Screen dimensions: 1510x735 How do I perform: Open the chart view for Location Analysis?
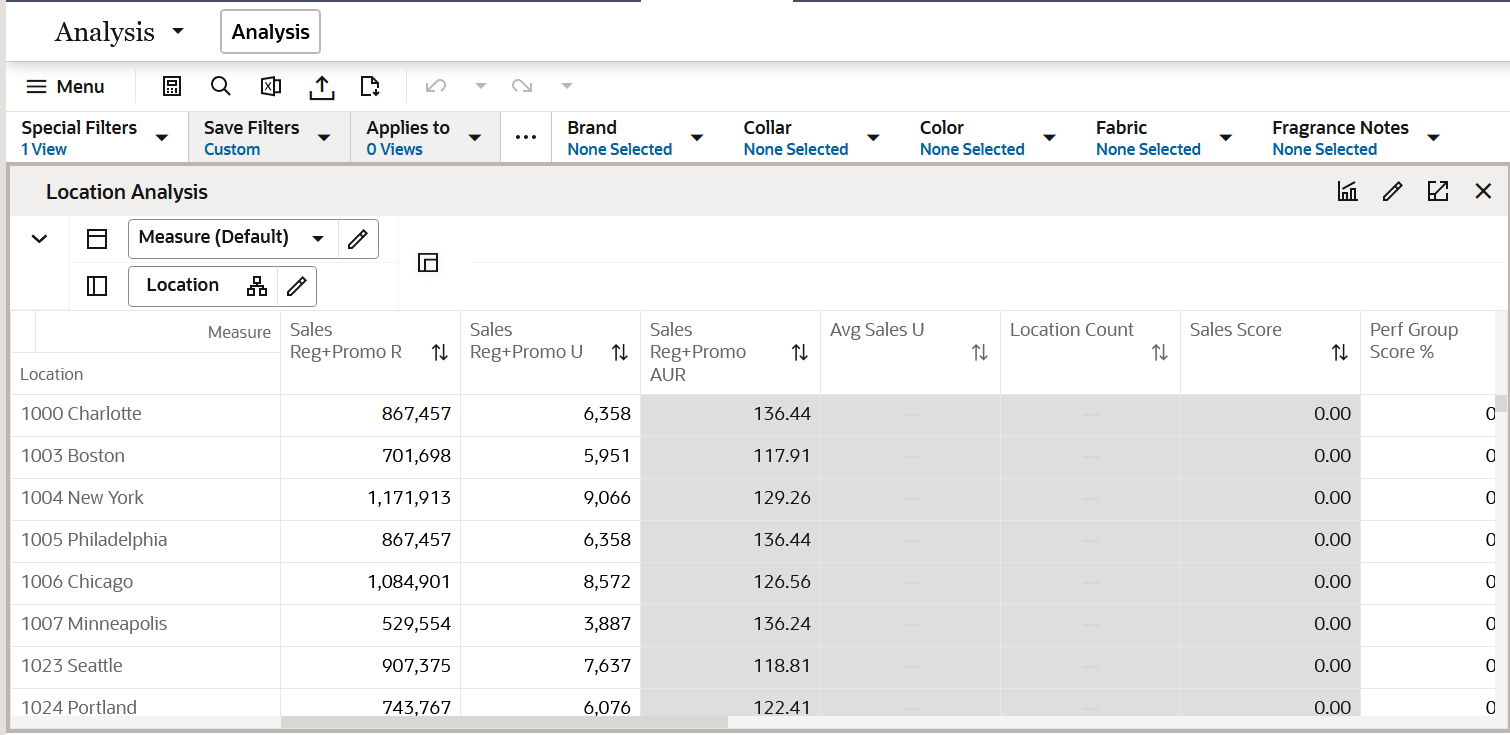[x=1347, y=190]
